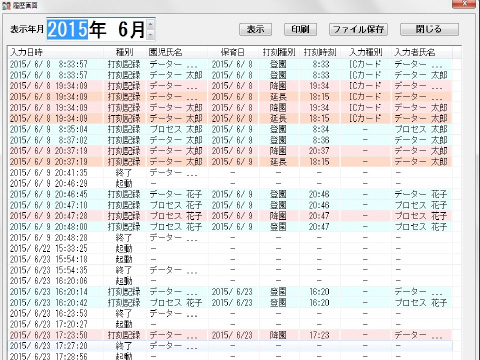Image resolution: width=480 pixels, height=360 pixels.
Task: Click the 閉じる button
Action: [x=429, y=29]
